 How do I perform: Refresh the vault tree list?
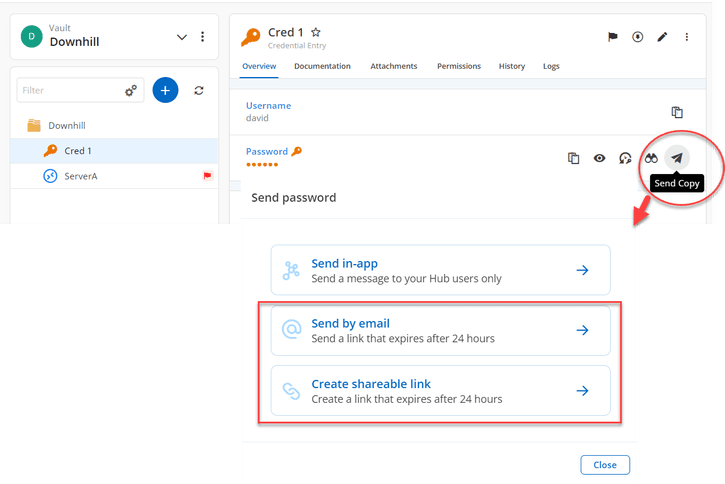coord(199,90)
